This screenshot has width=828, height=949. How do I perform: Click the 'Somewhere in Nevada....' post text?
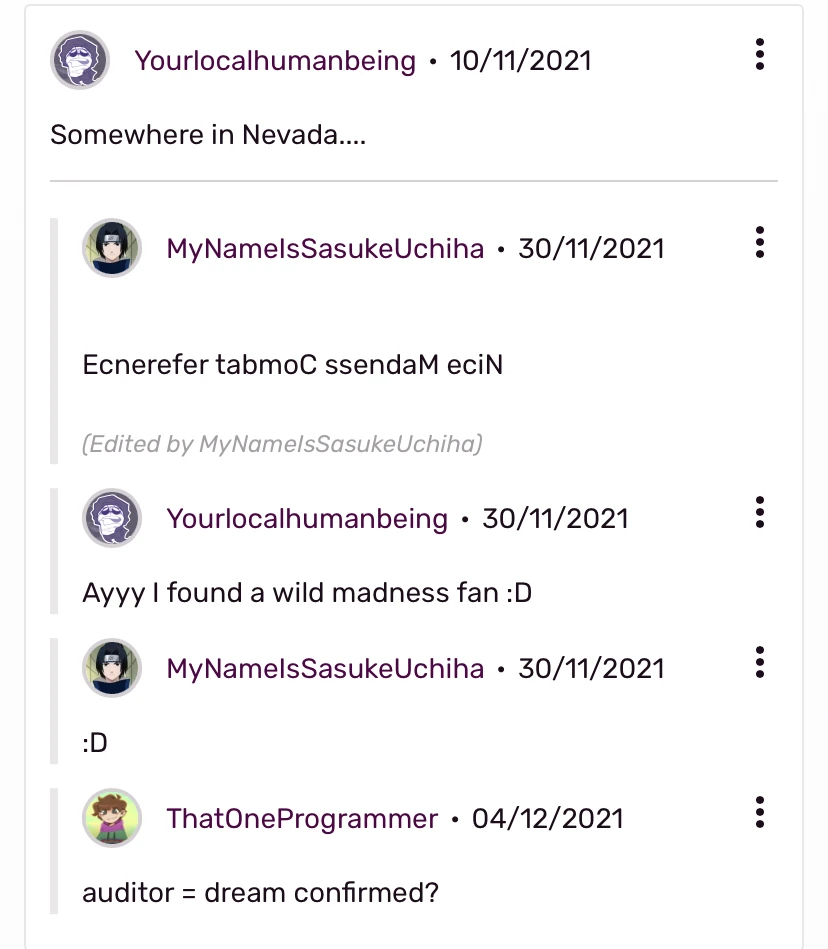pyautogui.click(x=208, y=134)
